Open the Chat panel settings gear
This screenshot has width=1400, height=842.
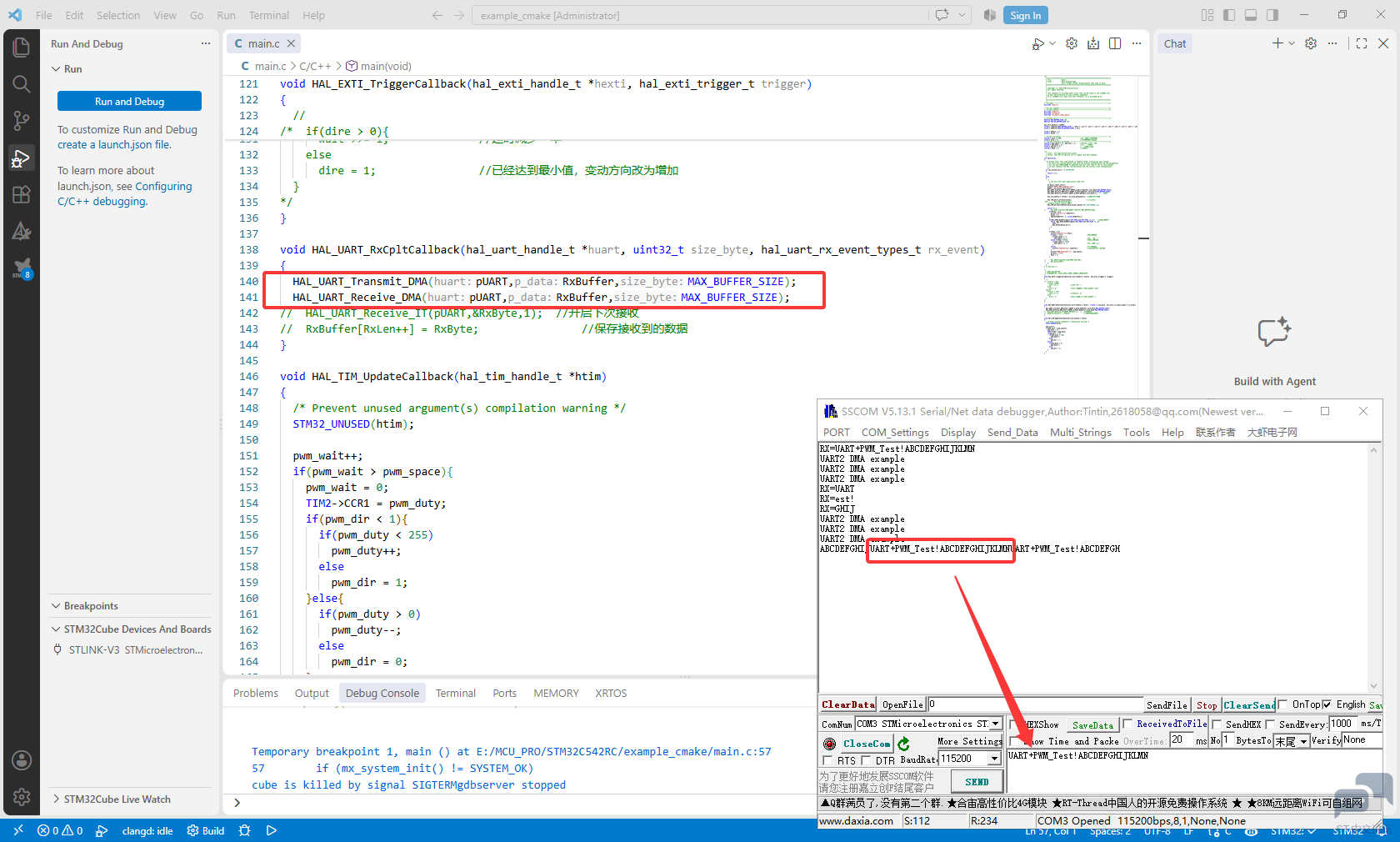click(1311, 43)
